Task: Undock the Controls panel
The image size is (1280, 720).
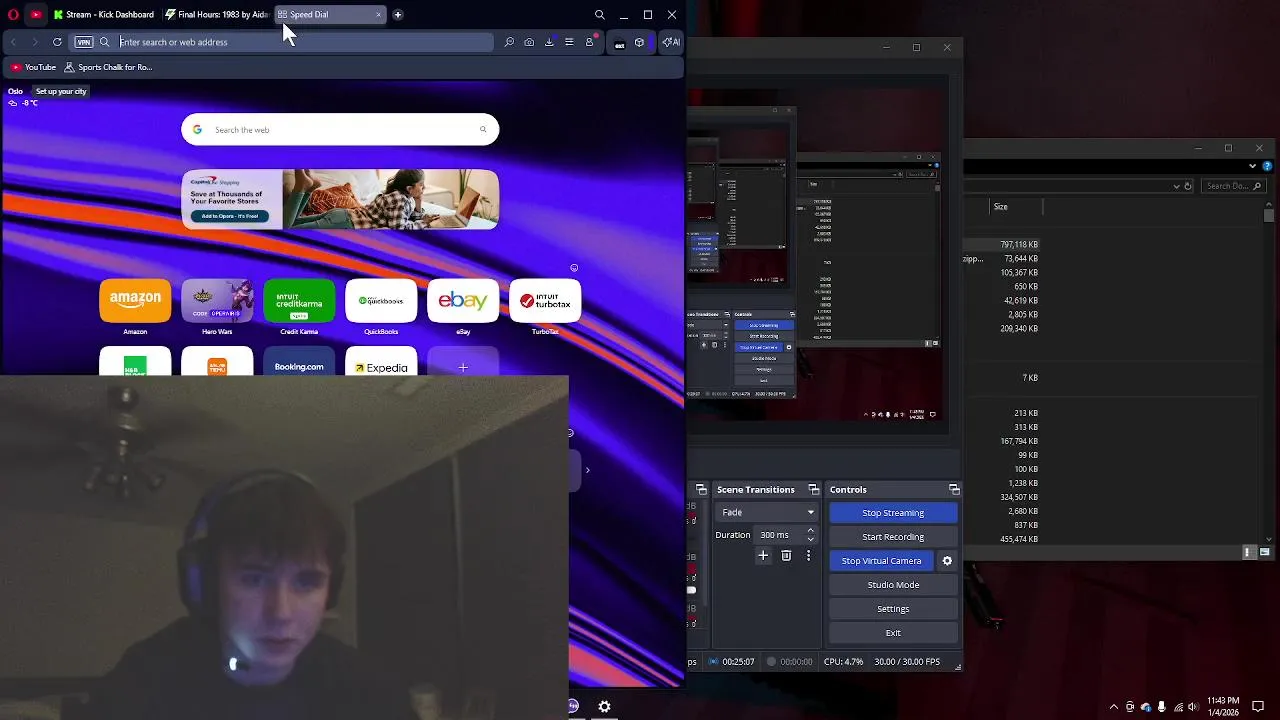Action: click(x=954, y=489)
